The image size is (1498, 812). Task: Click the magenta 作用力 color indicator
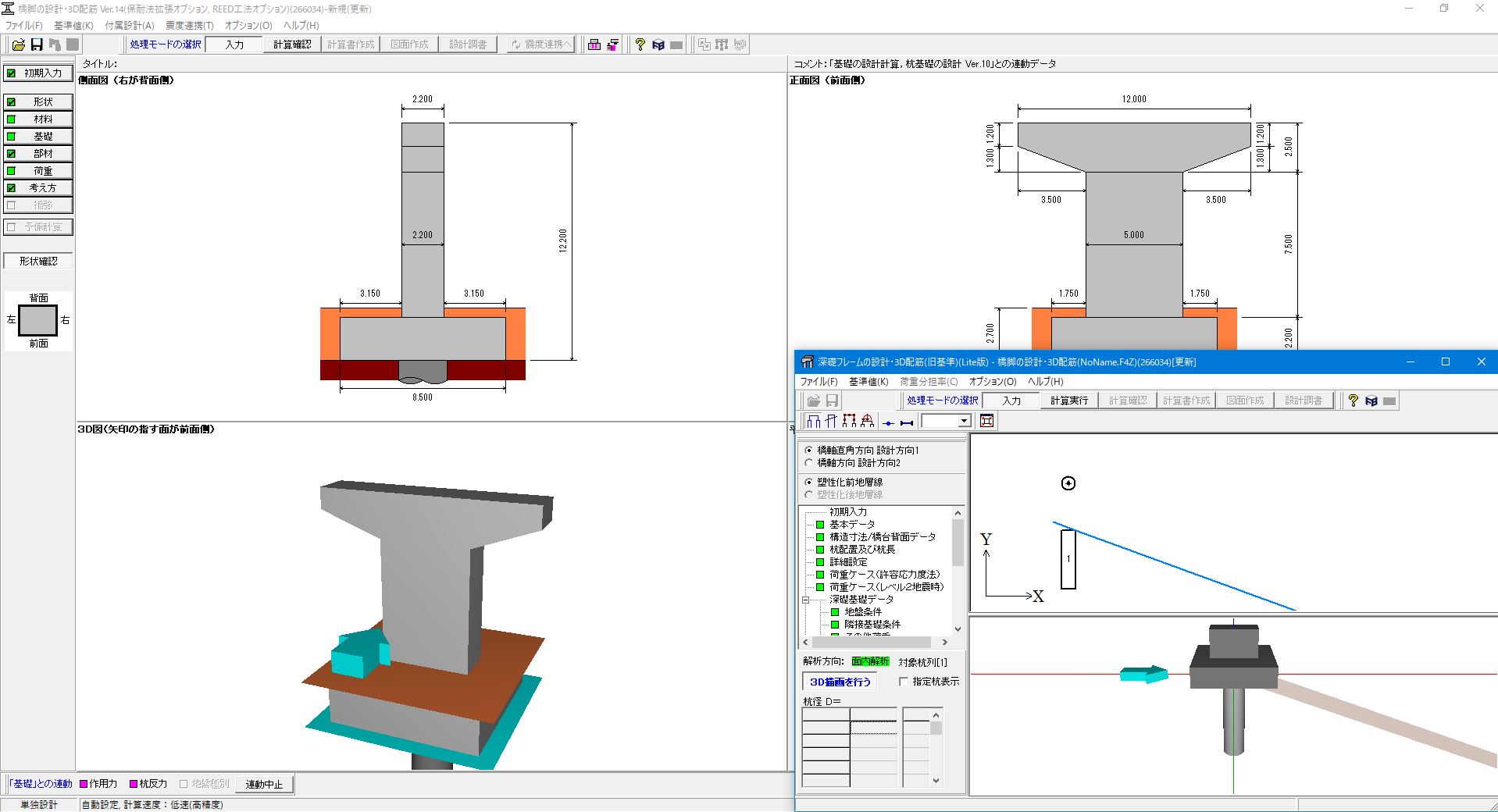point(84,784)
